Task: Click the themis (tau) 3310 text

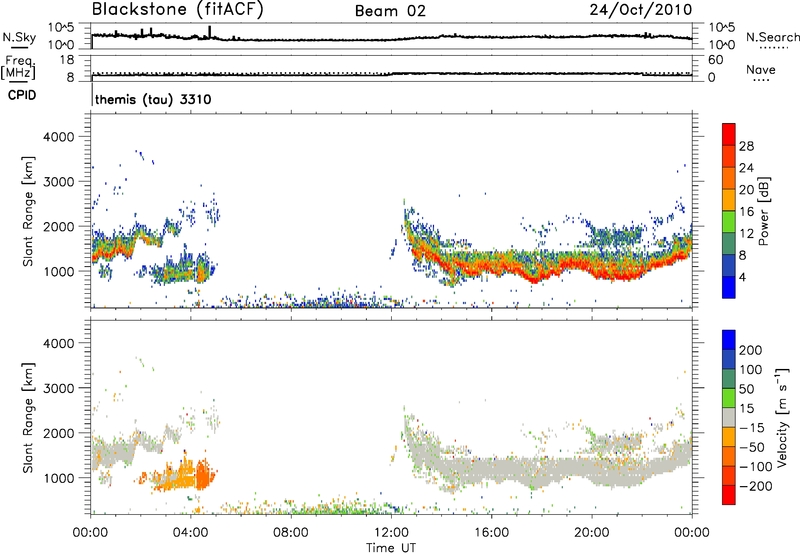Action: (x=153, y=99)
